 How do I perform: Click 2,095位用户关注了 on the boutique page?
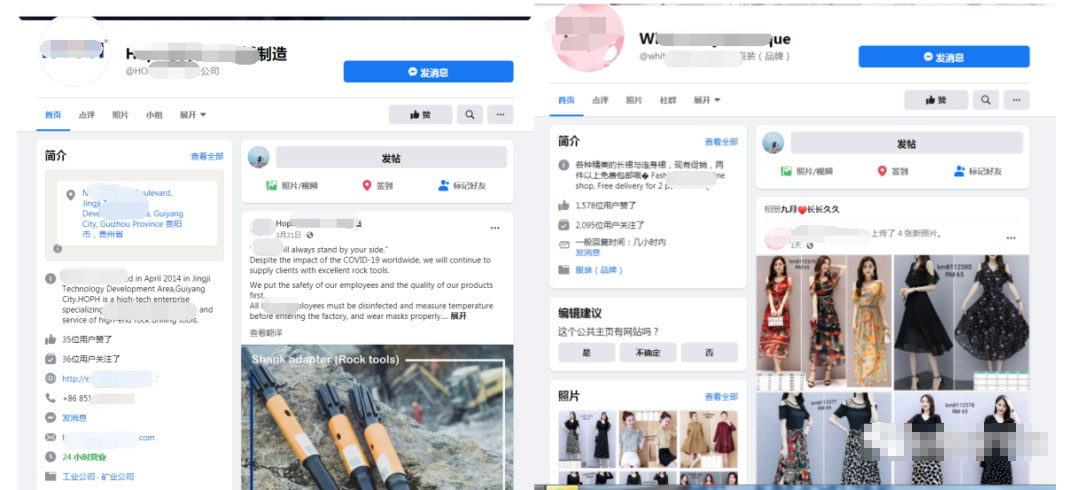pos(610,225)
